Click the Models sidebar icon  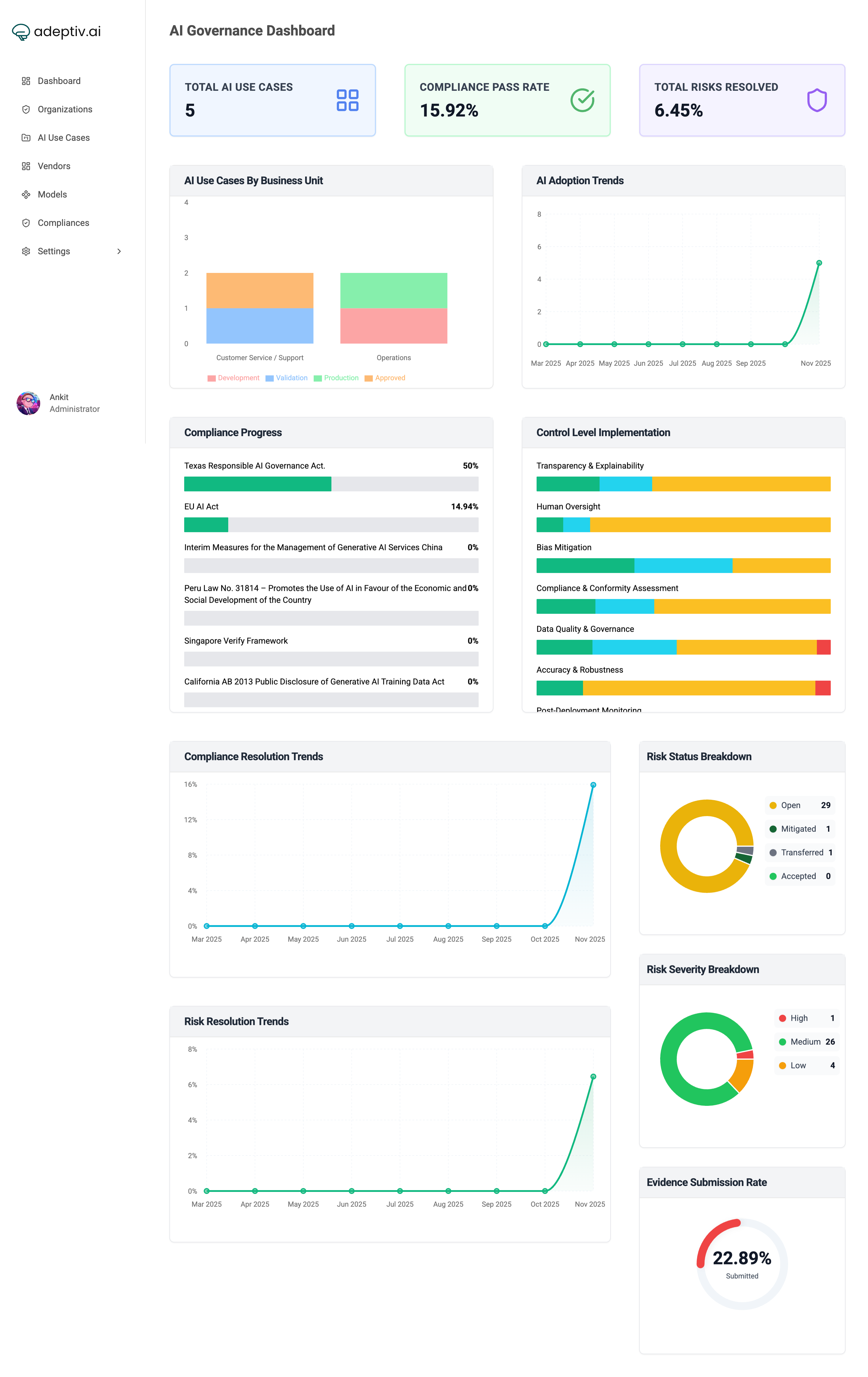(26, 195)
